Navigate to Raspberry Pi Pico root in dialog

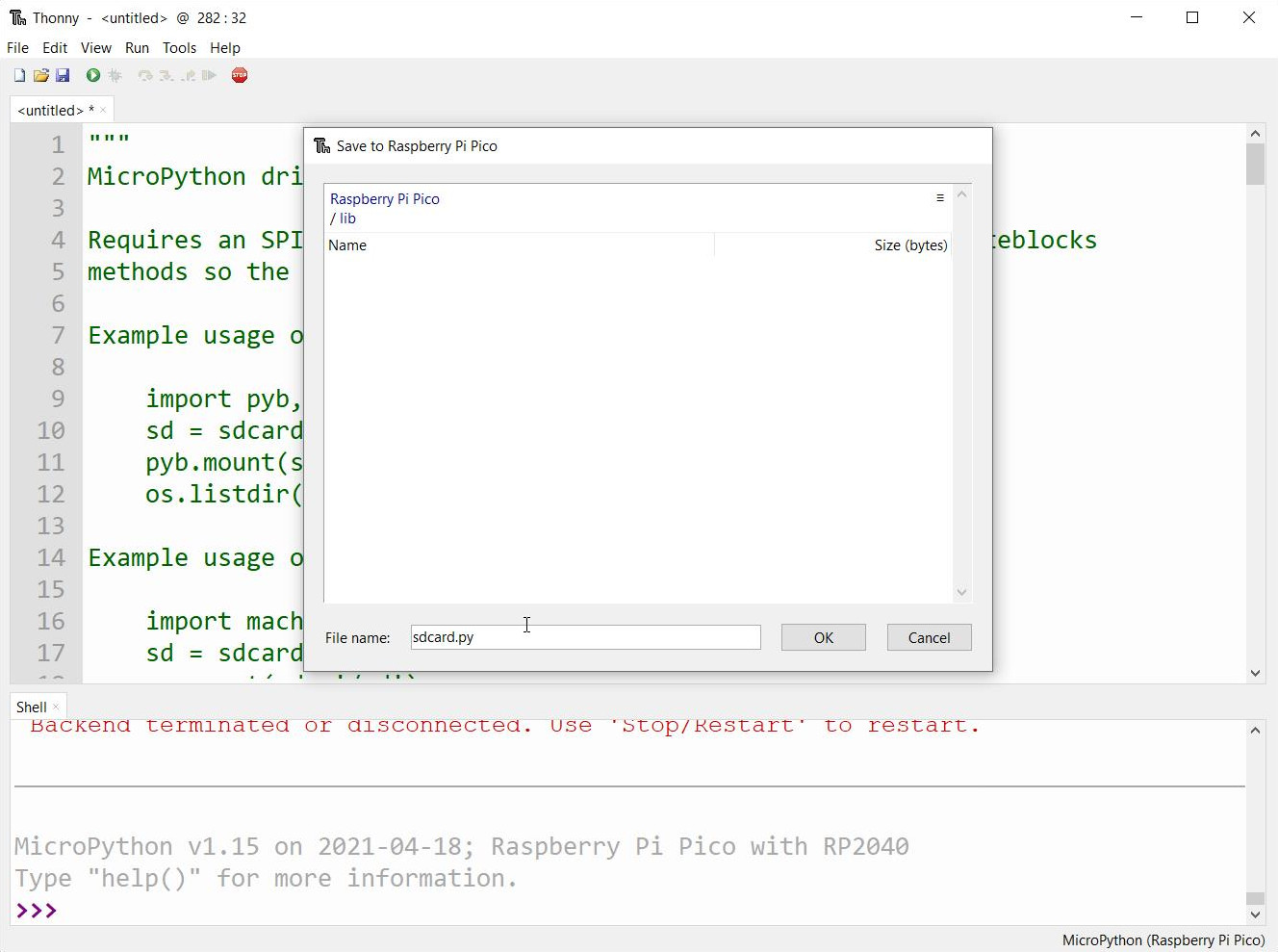384,198
